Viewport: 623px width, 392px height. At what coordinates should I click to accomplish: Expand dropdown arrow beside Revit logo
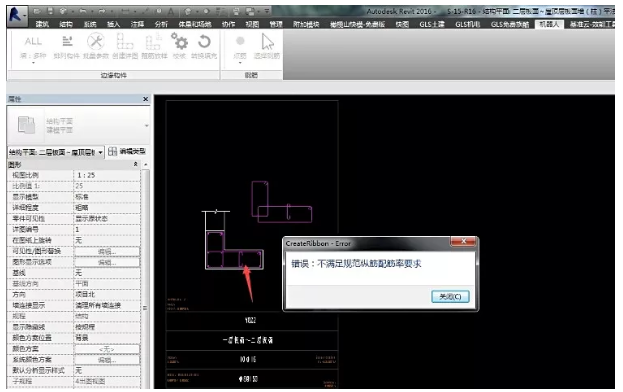pos(25,16)
